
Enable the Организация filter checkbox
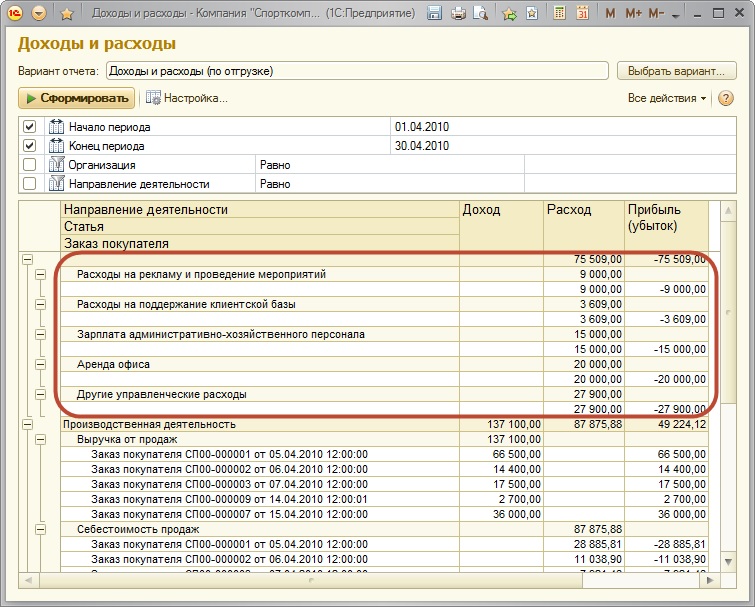coord(29,165)
